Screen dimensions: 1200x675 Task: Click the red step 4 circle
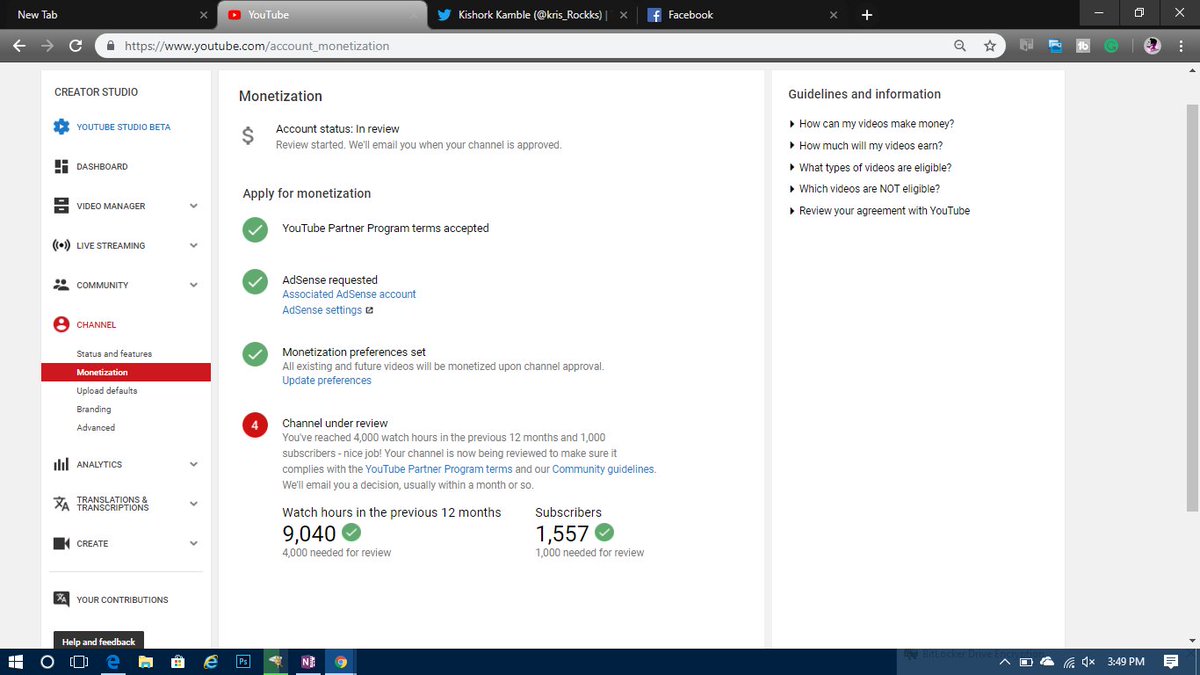click(x=255, y=425)
